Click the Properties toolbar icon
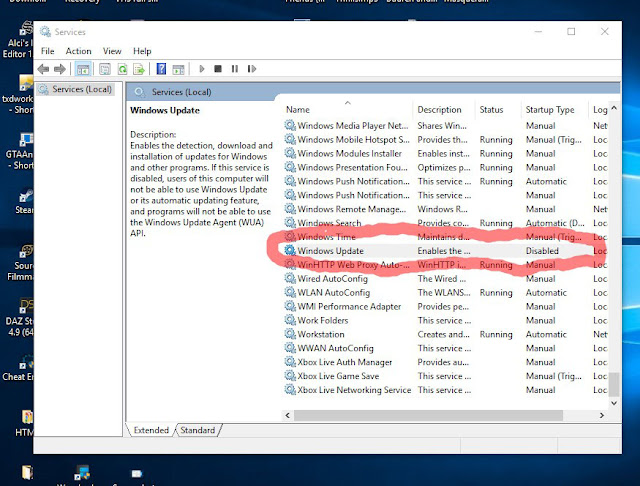 [x=105, y=69]
